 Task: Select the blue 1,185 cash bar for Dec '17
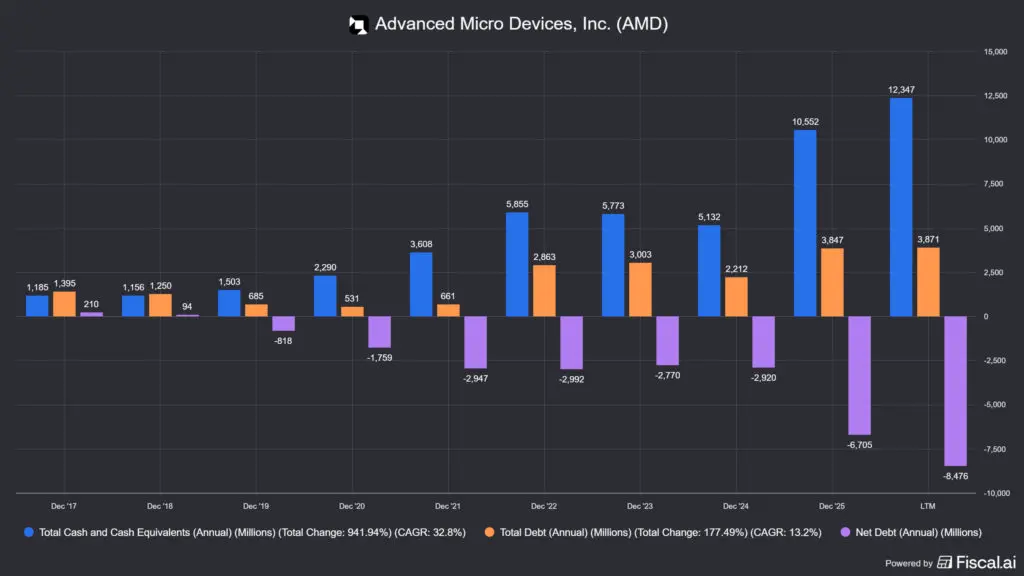pos(37,306)
